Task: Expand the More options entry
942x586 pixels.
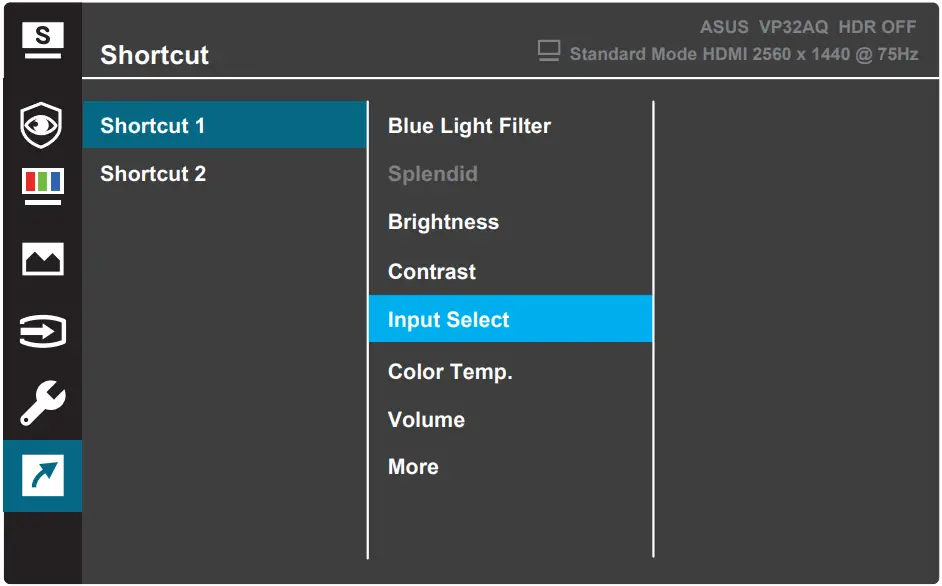Action: tap(413, 466)
